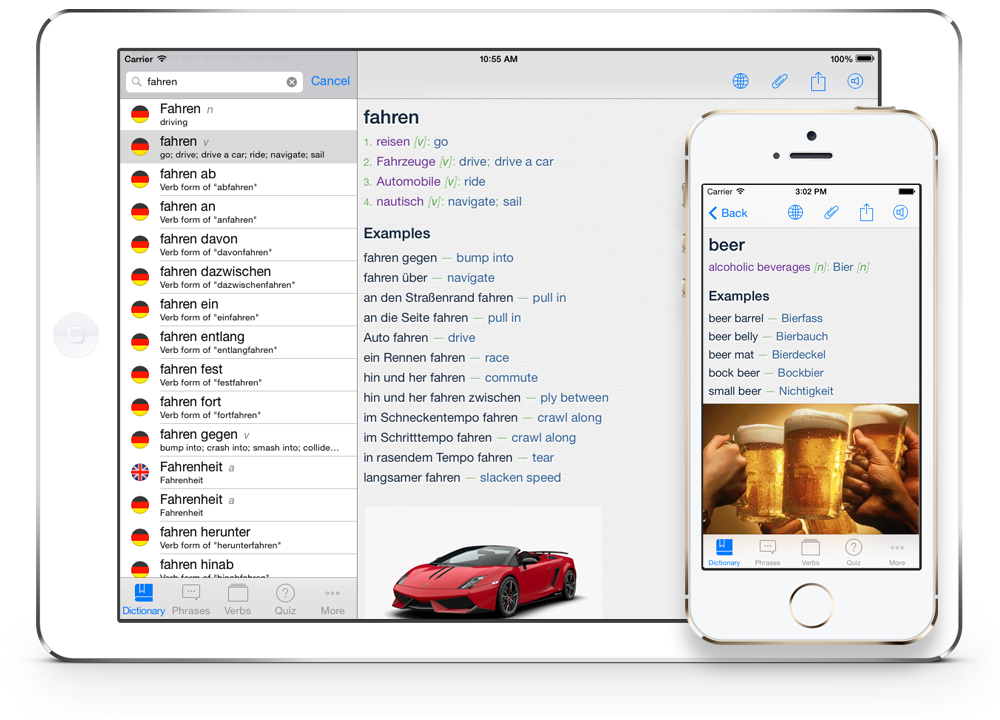This screenshot has height=720, width=1000.
Task: Tap the 'tear' translation
Action: [543, 457]
